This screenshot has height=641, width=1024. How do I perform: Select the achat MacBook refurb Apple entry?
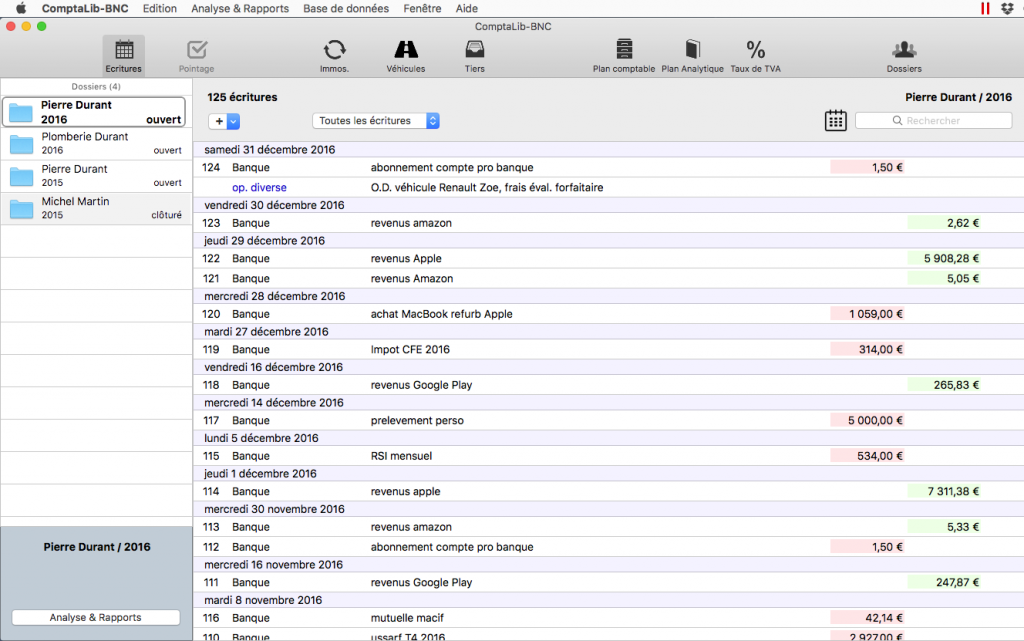click(609, 314)
